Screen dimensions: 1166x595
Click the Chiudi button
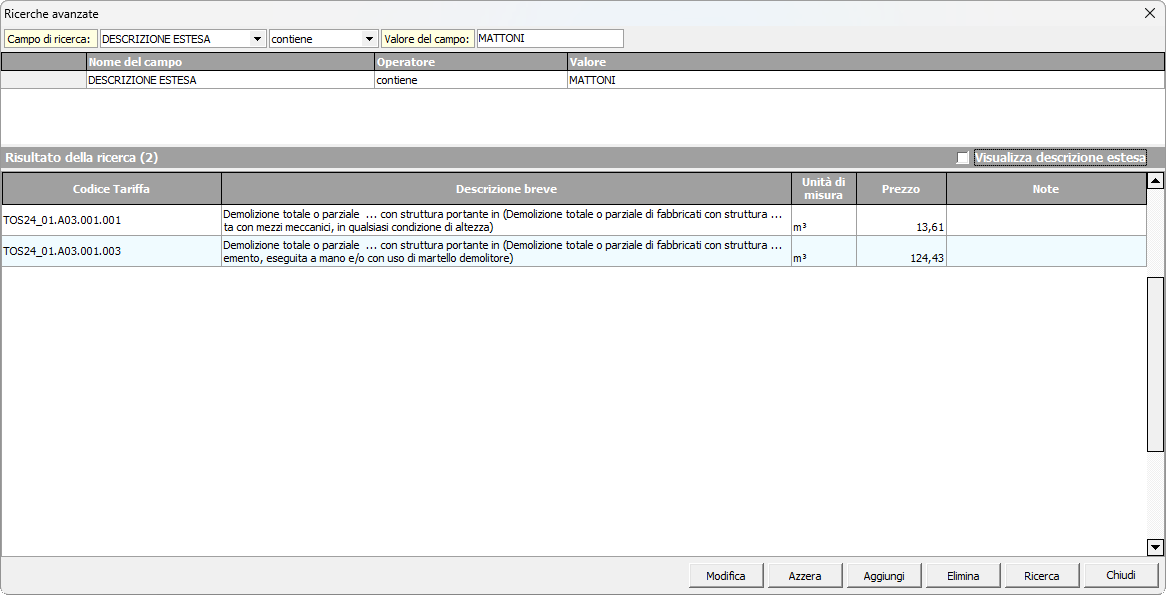coord(1120,576)
